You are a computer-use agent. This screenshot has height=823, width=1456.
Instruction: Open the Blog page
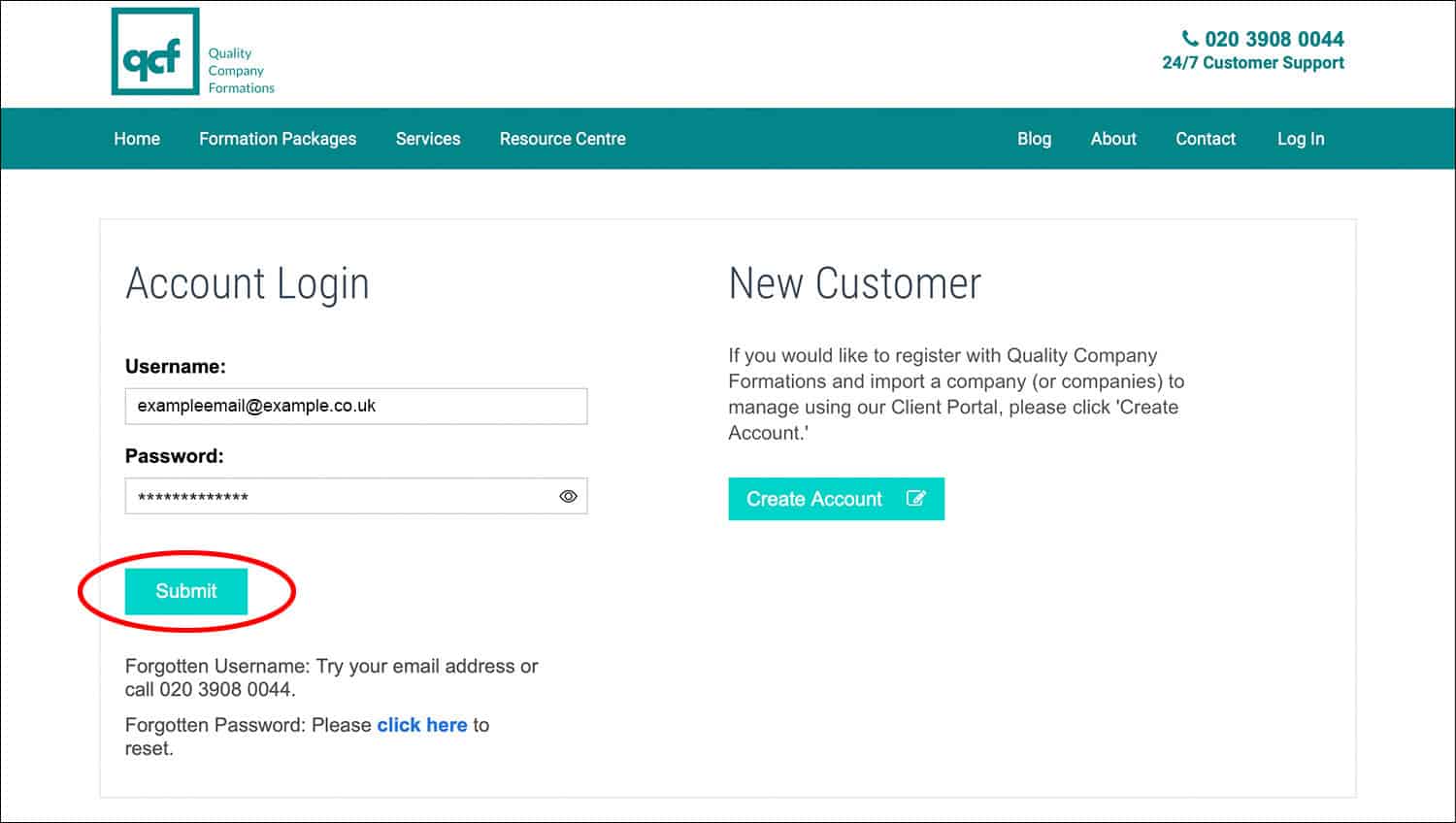pyautogui.click(x=1034, y=139)
